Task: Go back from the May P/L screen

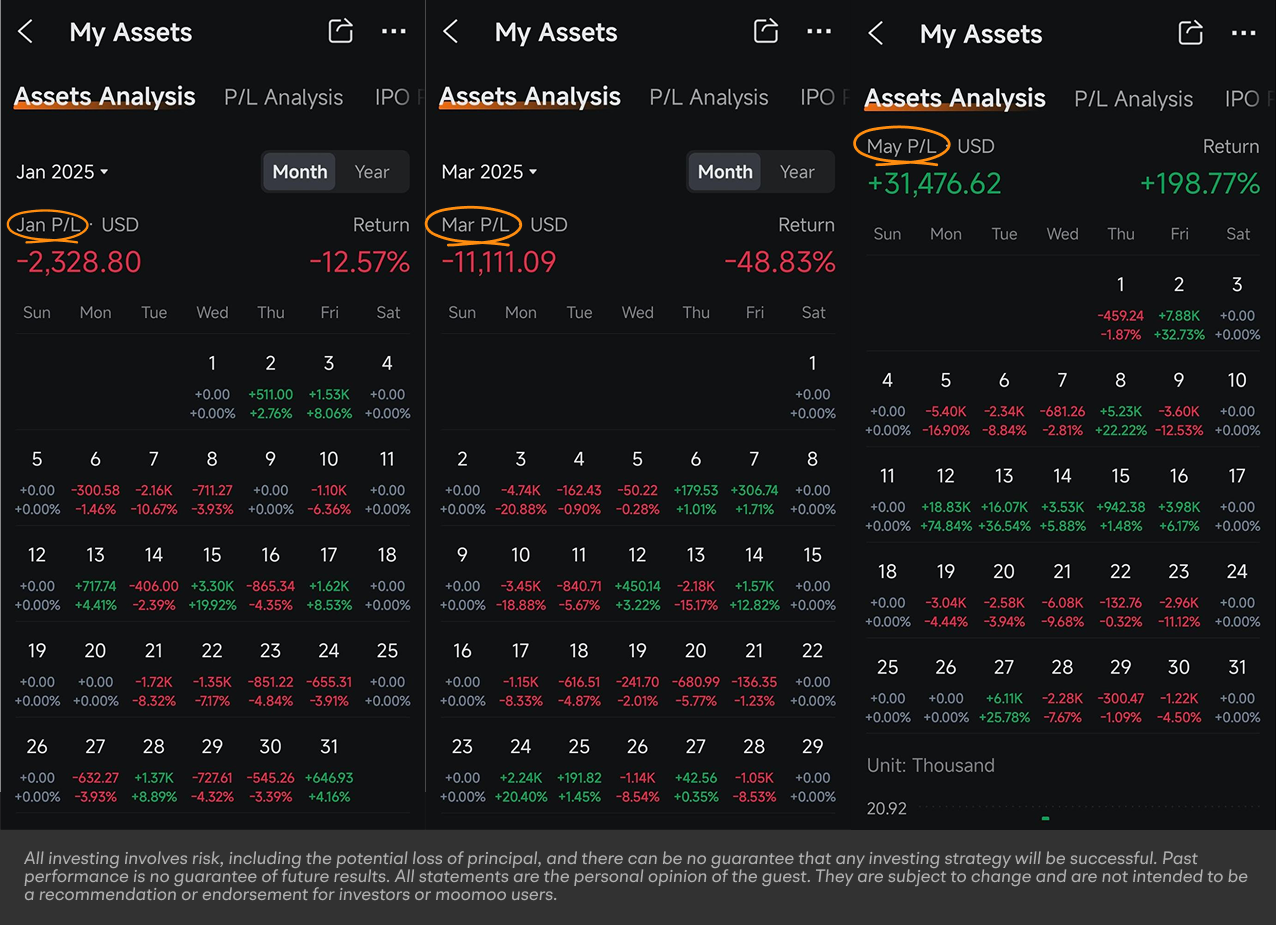Action: (876, 33)
